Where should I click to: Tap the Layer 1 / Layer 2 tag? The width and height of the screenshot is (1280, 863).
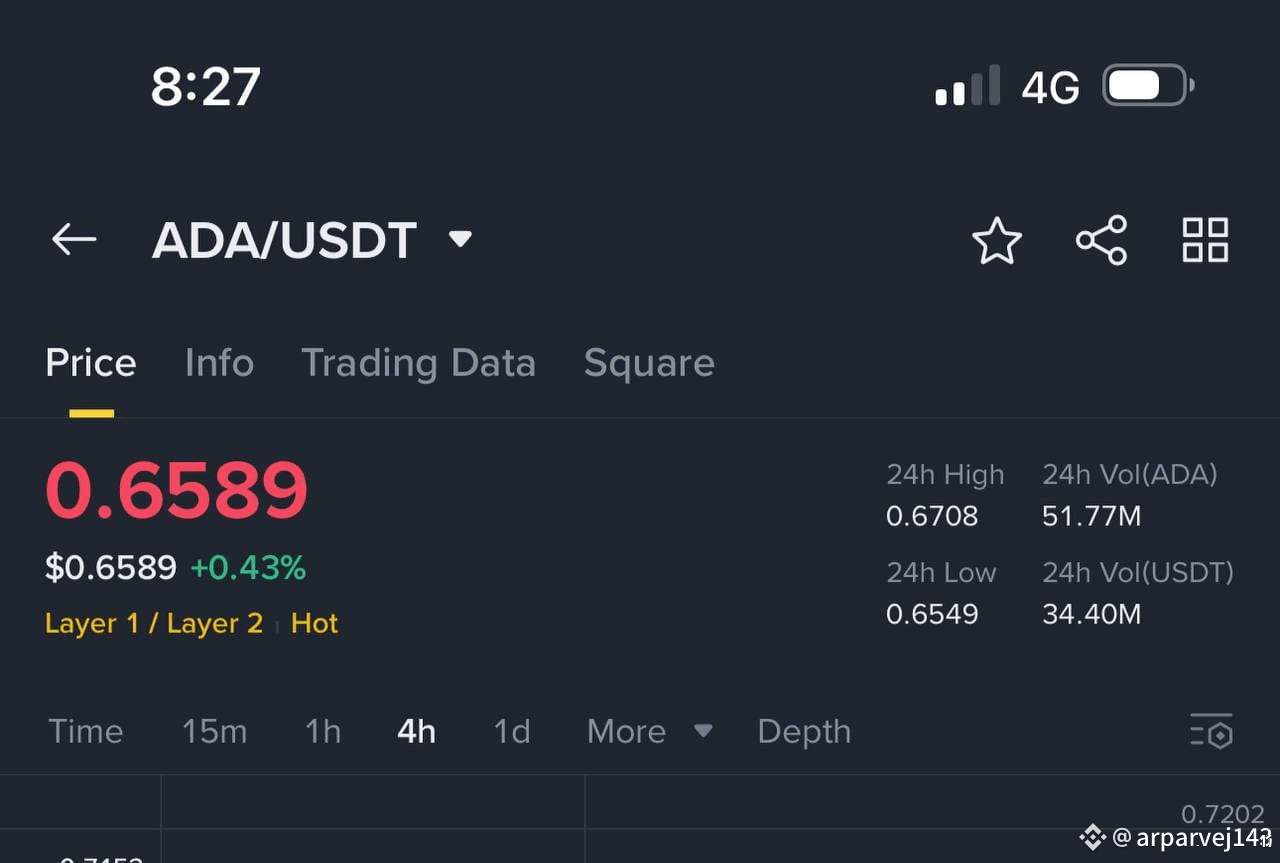pos(154,624)
